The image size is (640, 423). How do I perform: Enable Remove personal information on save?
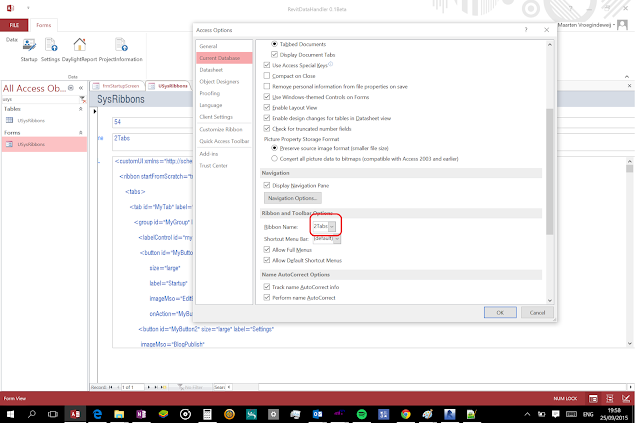click(267, 86)
